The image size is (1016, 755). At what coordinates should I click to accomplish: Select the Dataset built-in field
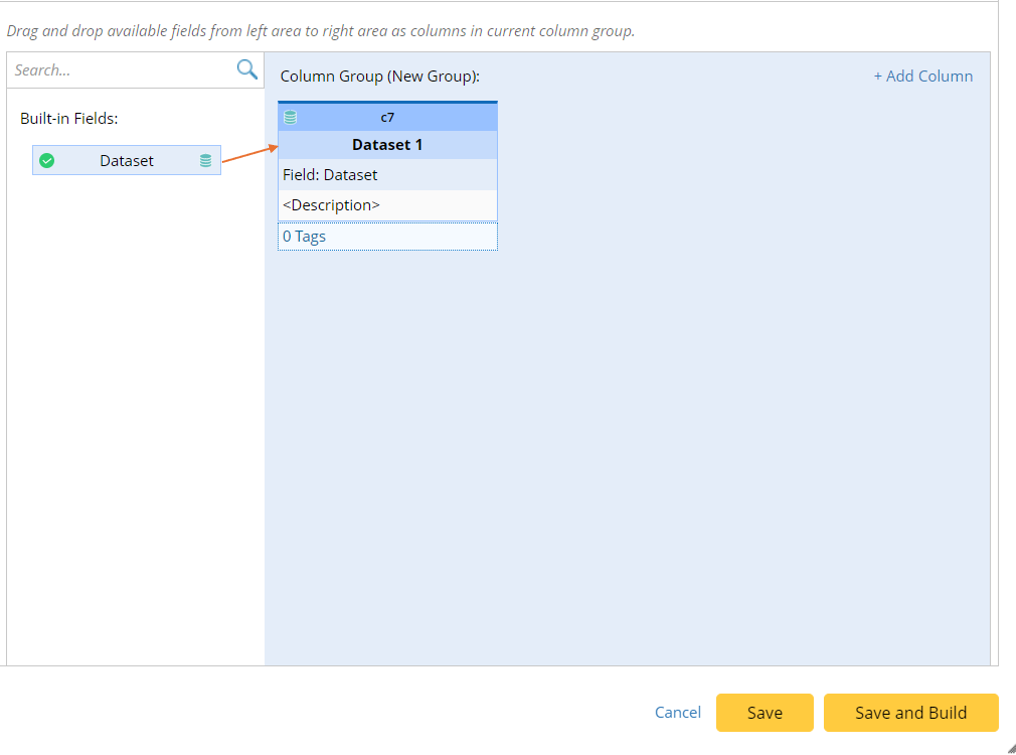[126, 160]
